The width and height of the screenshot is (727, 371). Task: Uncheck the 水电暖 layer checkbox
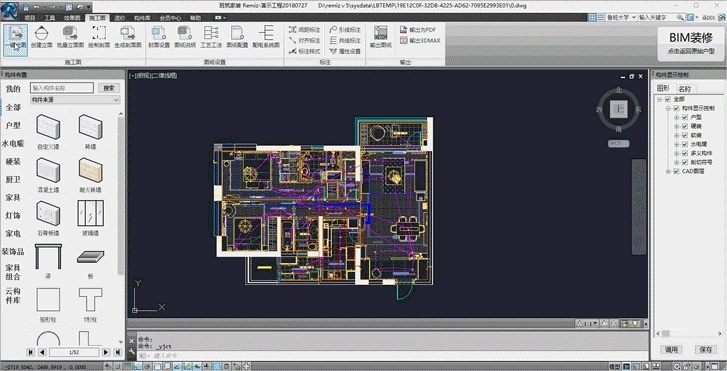pos(685,144)
